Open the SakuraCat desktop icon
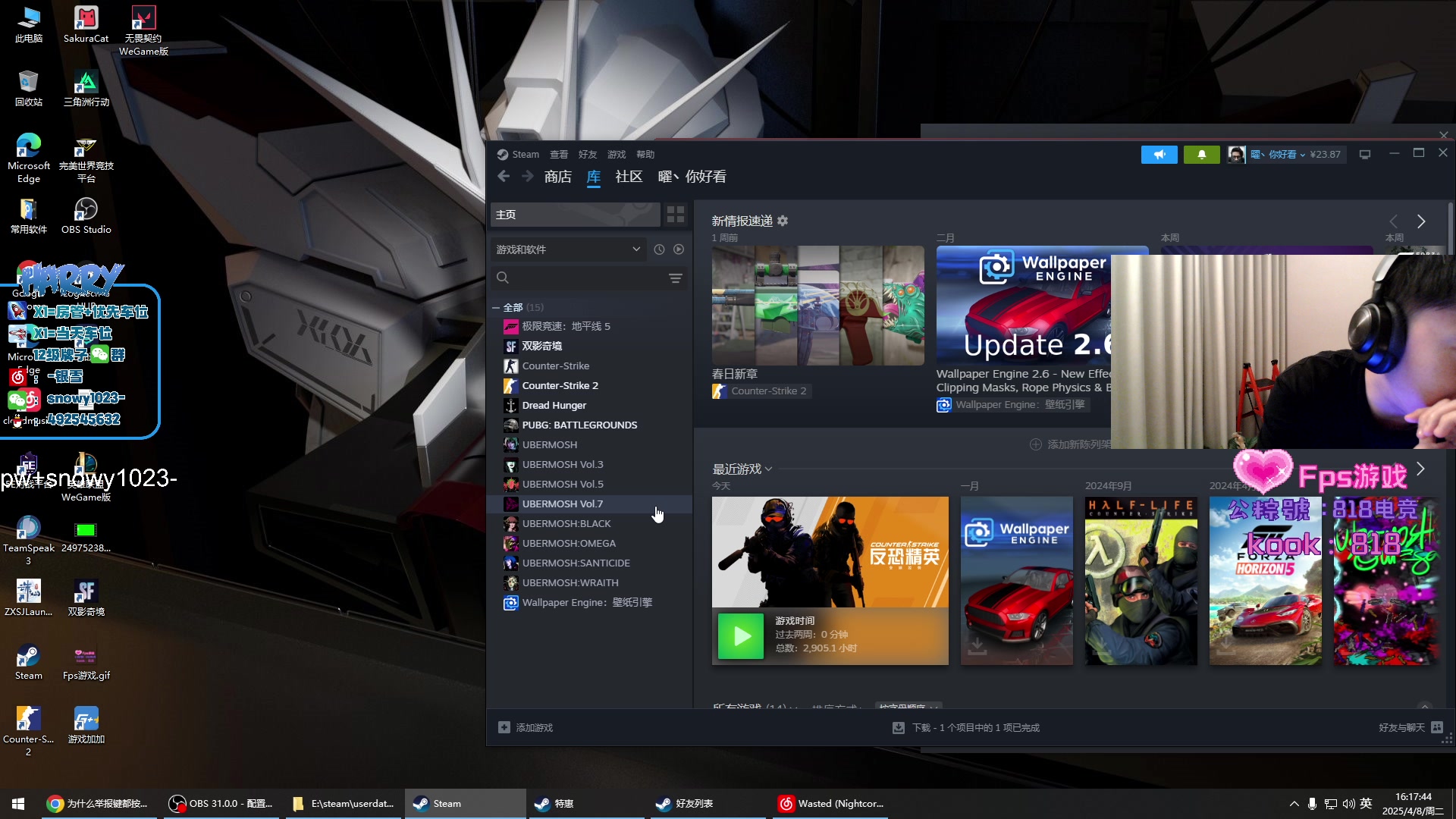The width and height of the screenshot is (1456, 819). point(86,24)
